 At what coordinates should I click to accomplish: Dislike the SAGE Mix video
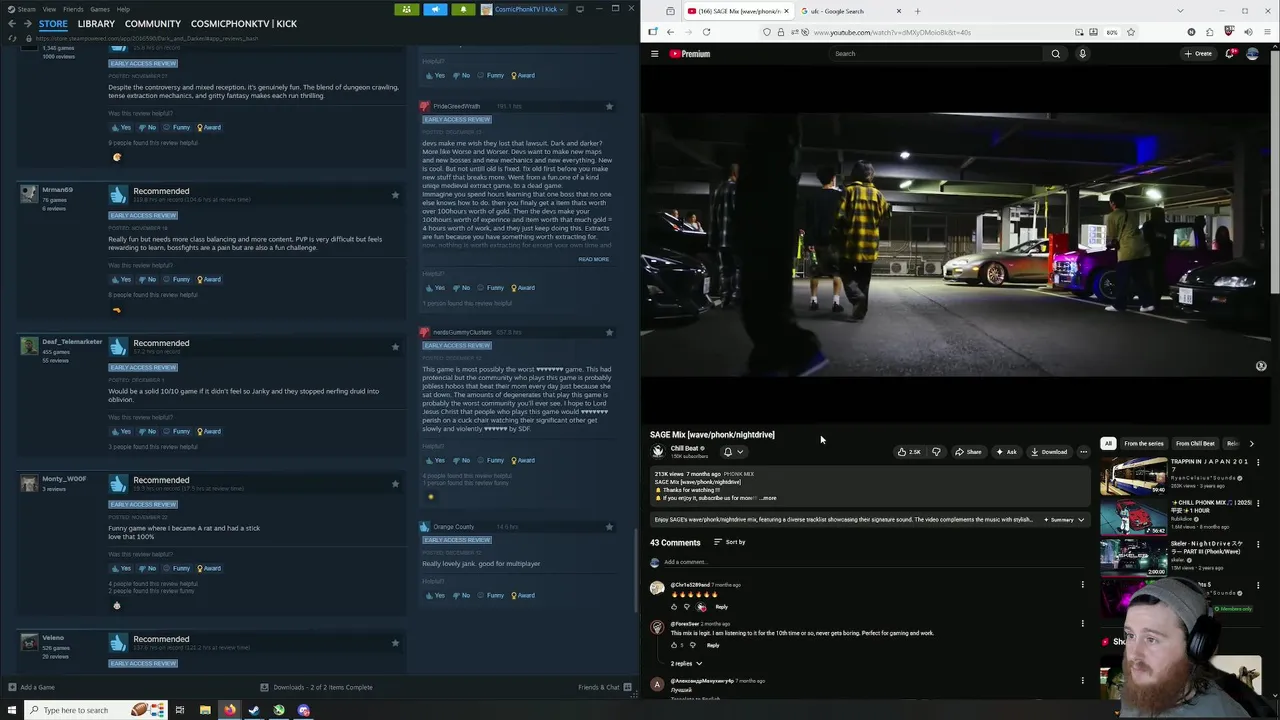tap(936, 452)
